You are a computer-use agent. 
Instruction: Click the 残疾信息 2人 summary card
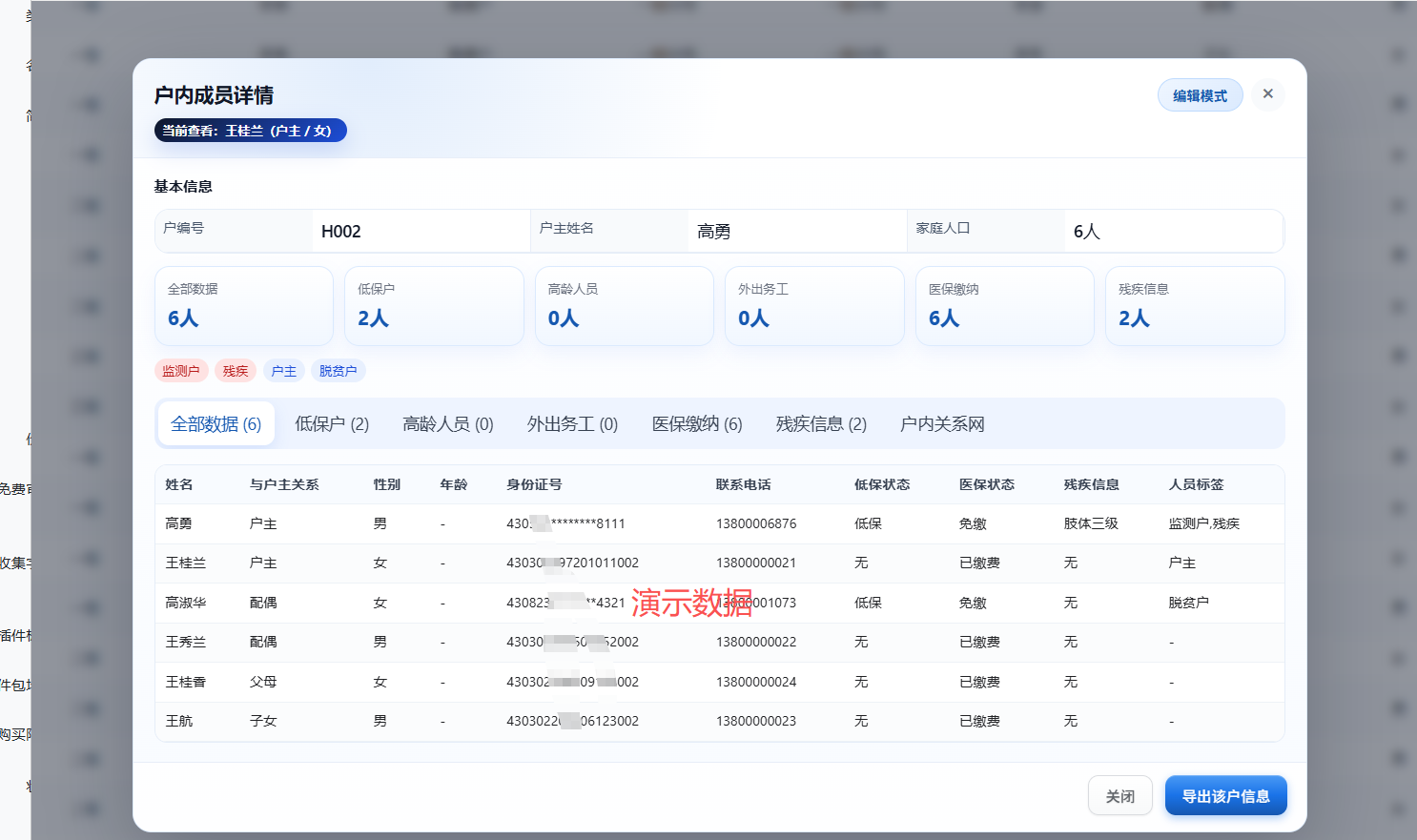pos(1195,306)
